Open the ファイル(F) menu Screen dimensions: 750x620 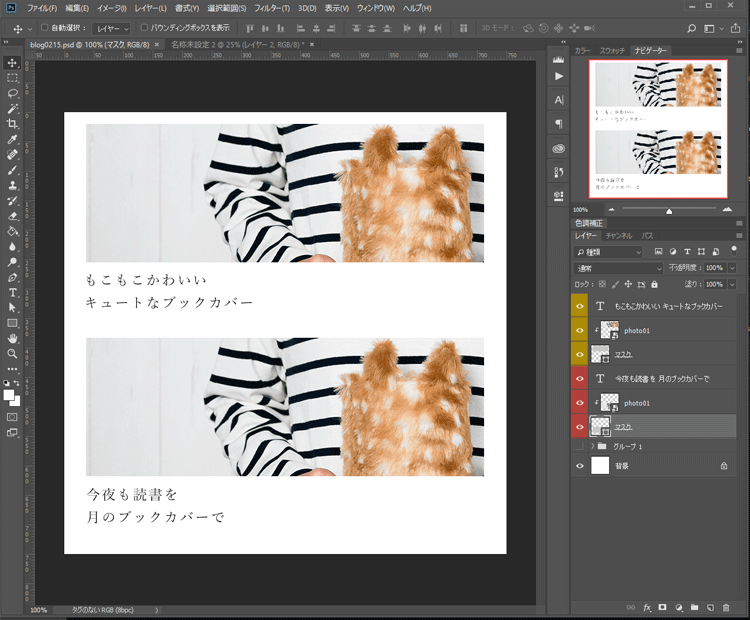pyautogui.click(x=42, y=8)
